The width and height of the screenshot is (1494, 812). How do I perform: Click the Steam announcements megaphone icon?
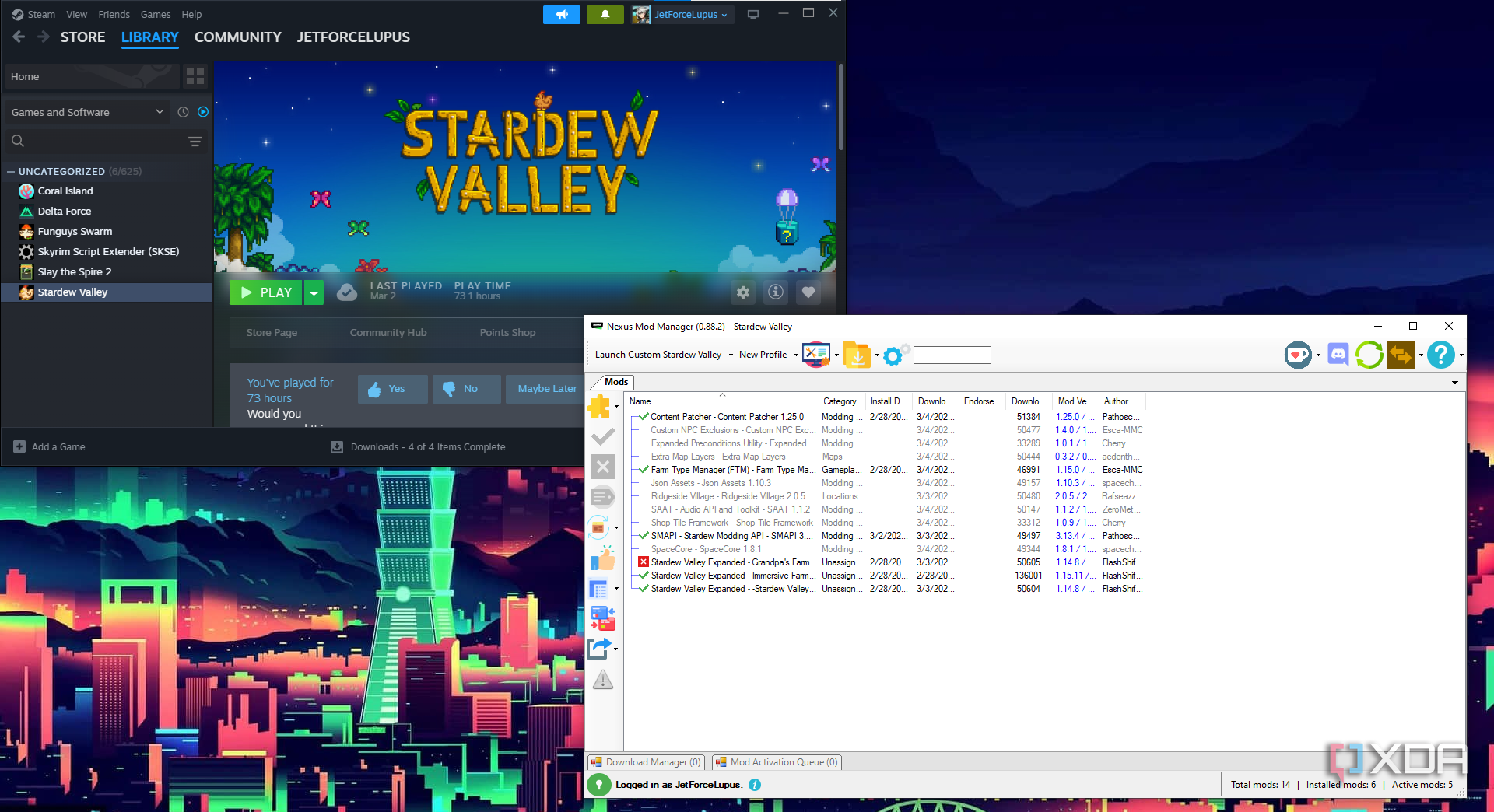coord(562,15)
